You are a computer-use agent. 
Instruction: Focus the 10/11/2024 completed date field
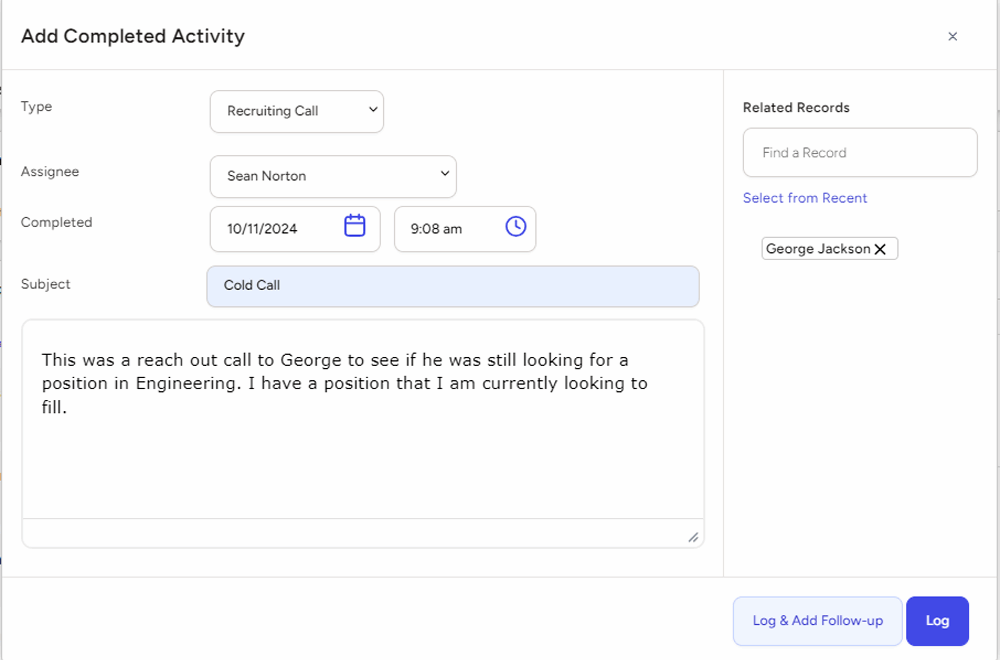coord(280,229)
